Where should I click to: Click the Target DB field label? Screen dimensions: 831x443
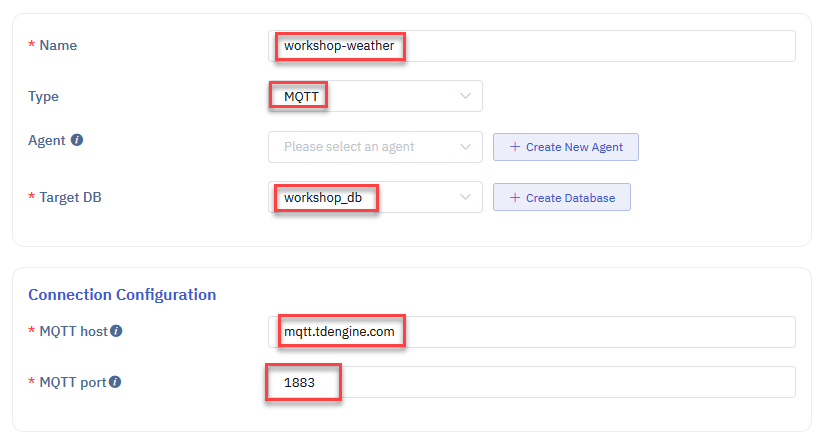70,198
